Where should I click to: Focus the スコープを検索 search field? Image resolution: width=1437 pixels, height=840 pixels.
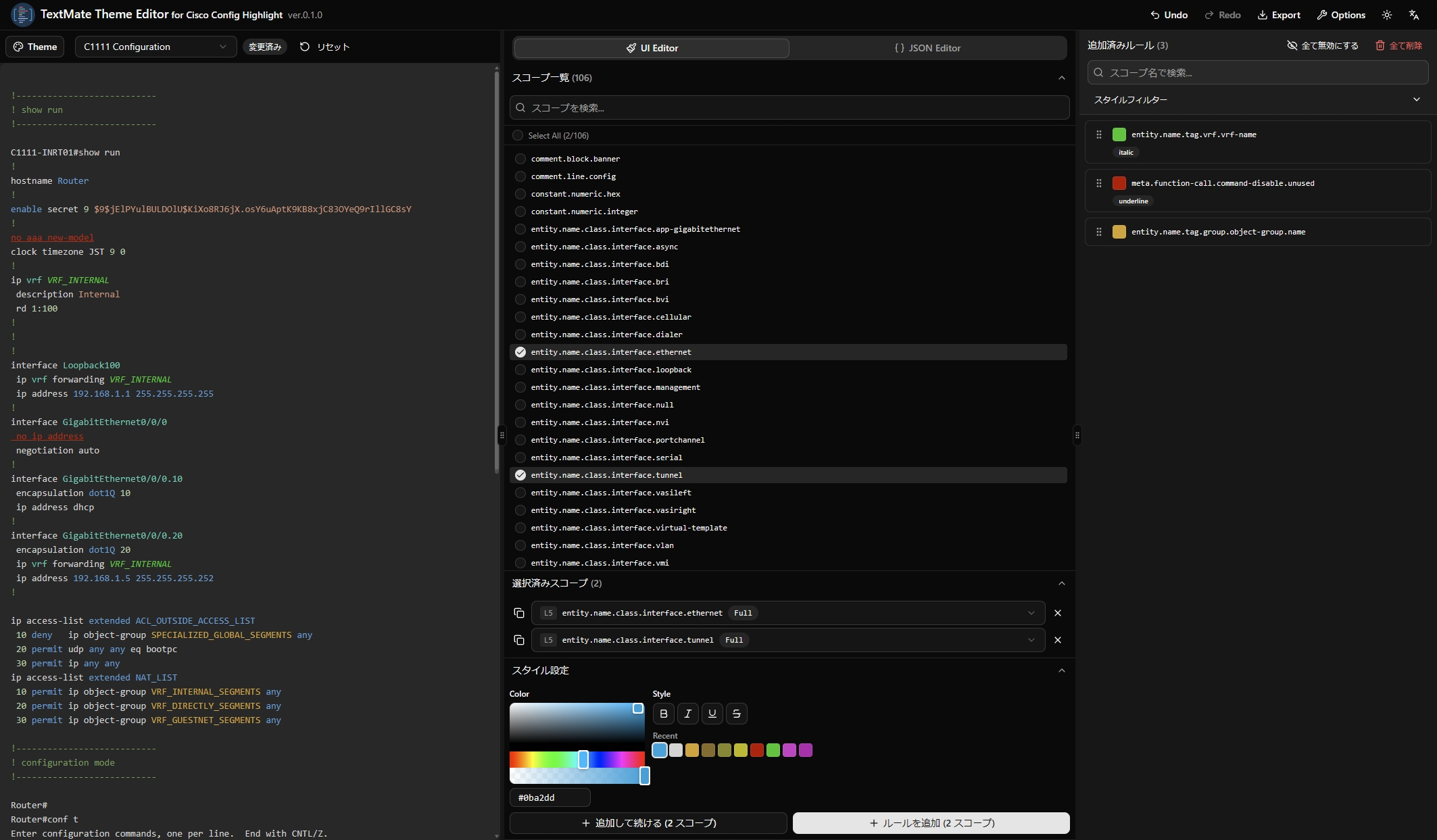click(789, 107)
